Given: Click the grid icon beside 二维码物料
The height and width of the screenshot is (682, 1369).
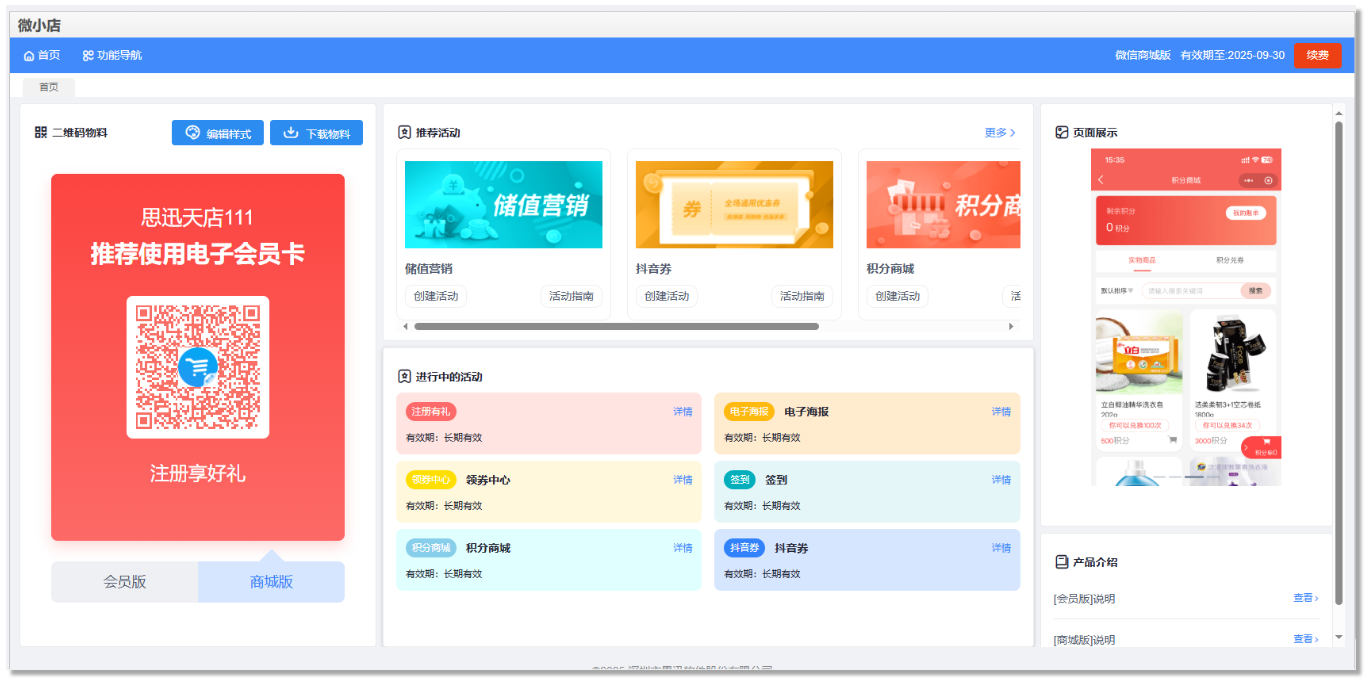Looking at the screenshot, I should coord(41,132).
